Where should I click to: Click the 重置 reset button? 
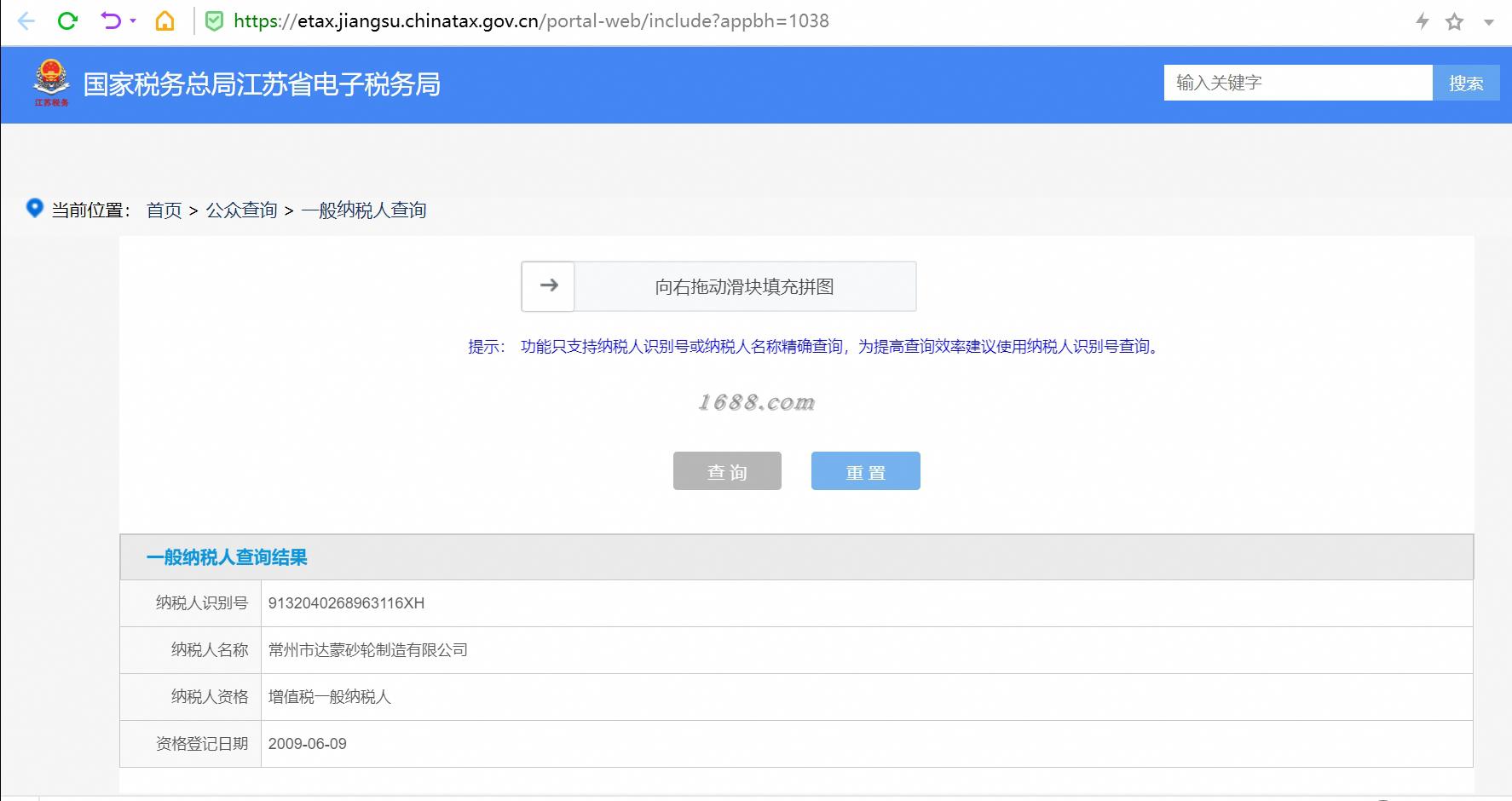(866, 471)
